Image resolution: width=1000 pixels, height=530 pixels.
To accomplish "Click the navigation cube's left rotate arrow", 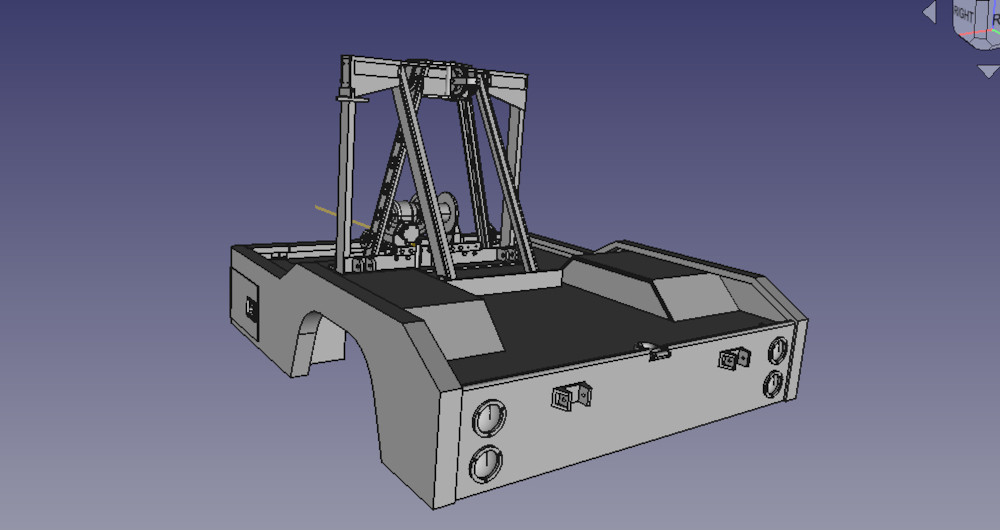I will click(929, 12).
